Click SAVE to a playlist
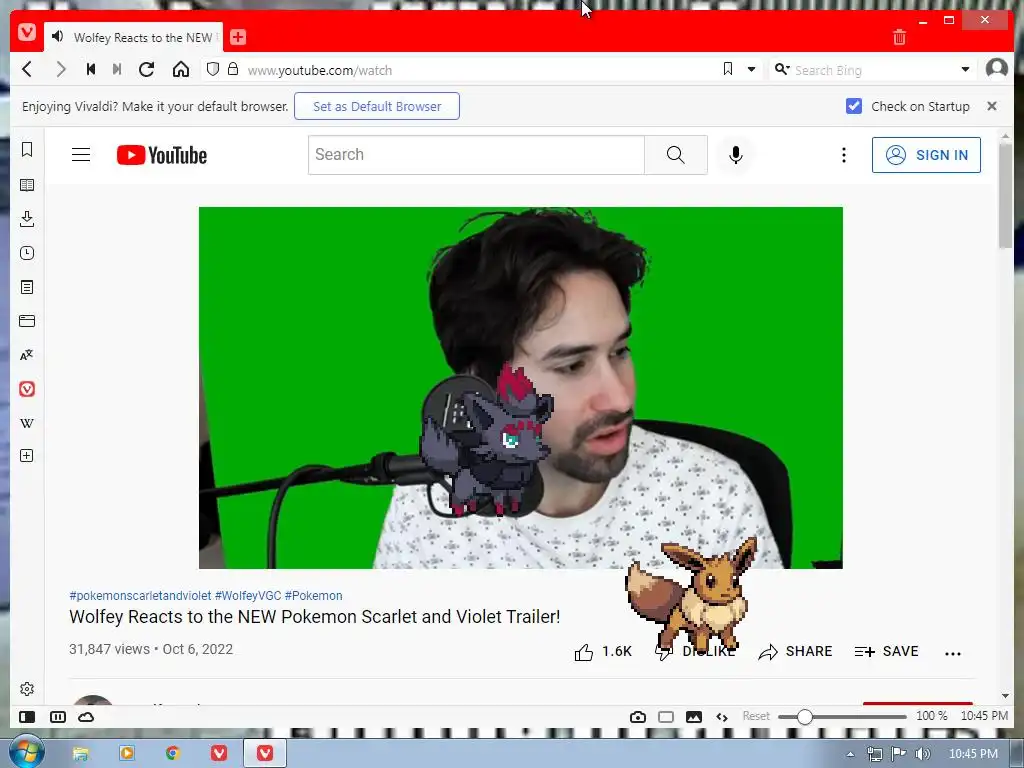This screenshot has width=1024, height=768. pos(887,652)
